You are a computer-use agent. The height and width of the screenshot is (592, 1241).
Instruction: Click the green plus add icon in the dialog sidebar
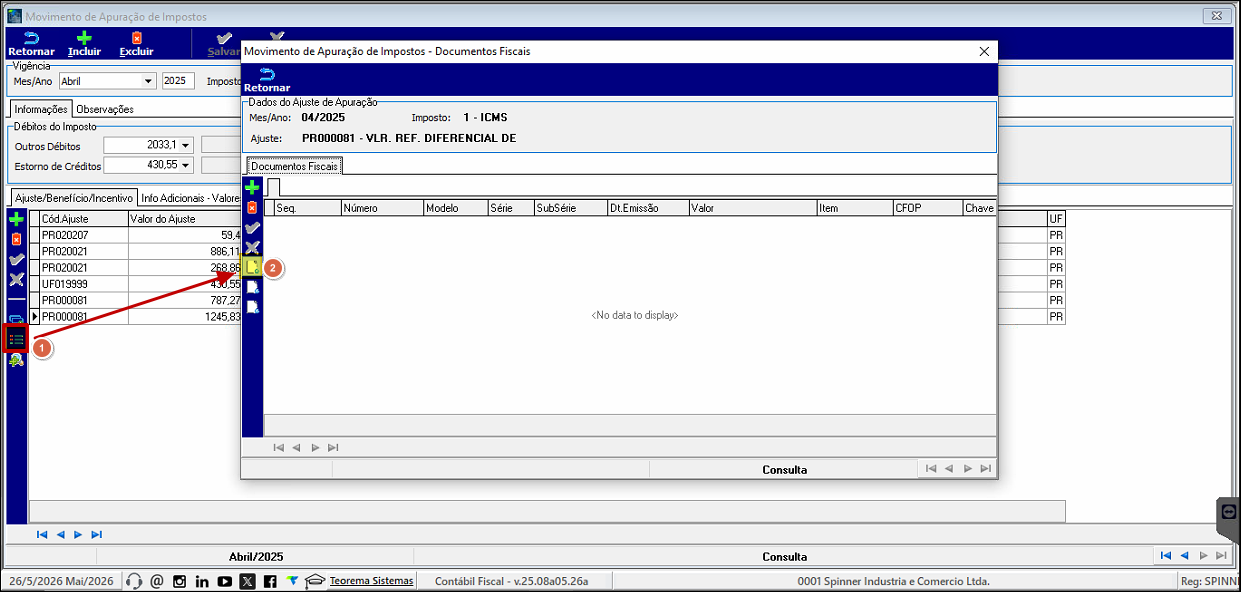[x=252, y=188]
